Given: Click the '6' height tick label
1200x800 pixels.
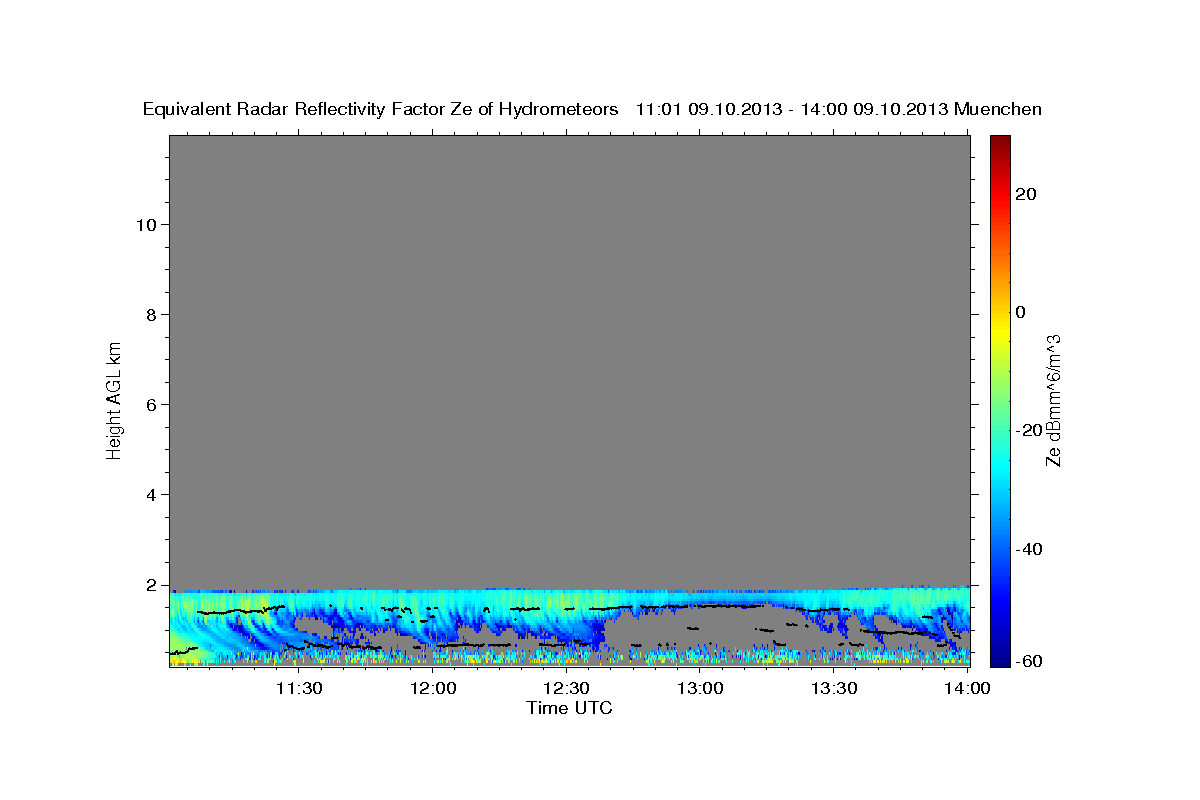Looking at the screenshot, I should 152,405.
